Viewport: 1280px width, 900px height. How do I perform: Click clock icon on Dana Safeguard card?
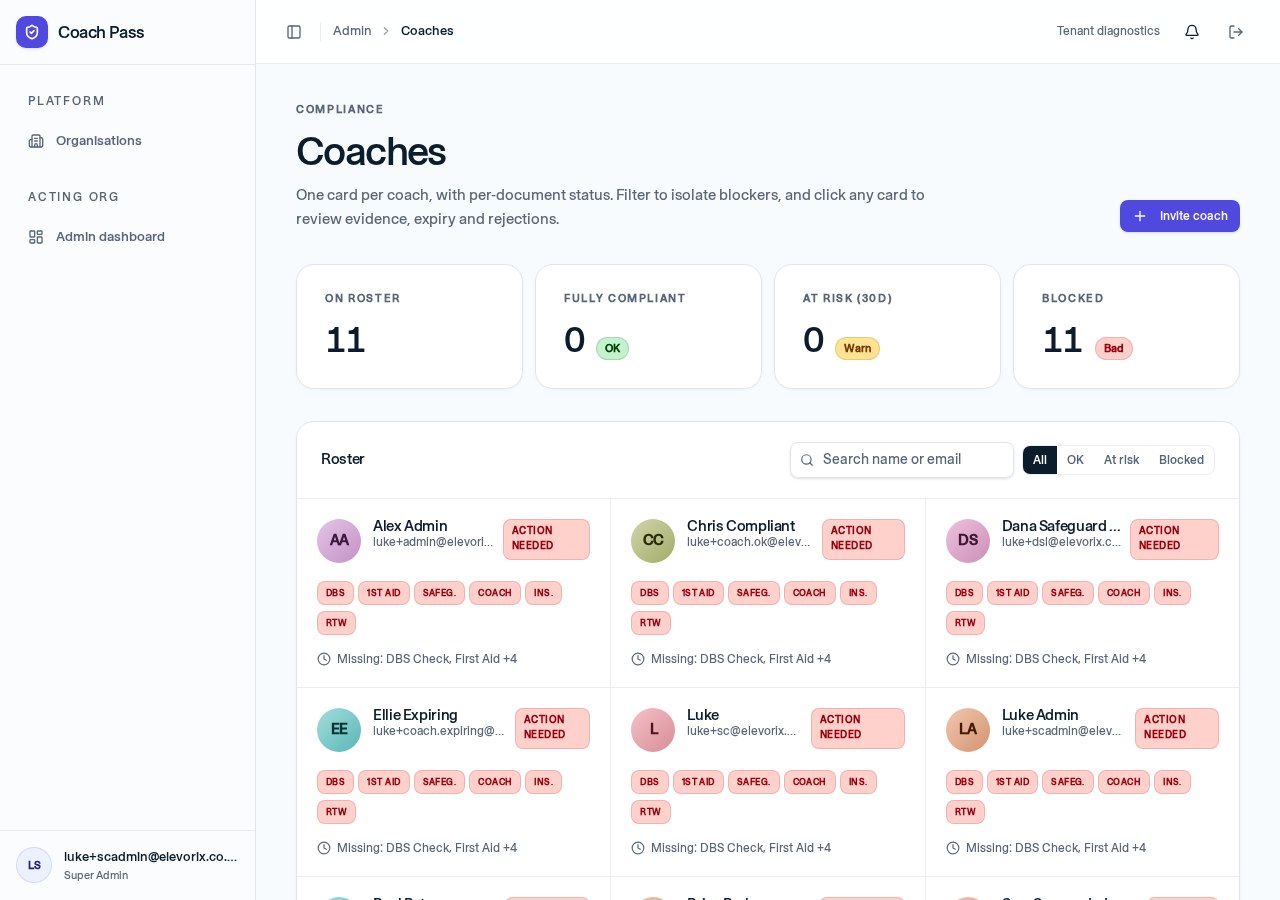pyautogui.click(x=953, y=659)
